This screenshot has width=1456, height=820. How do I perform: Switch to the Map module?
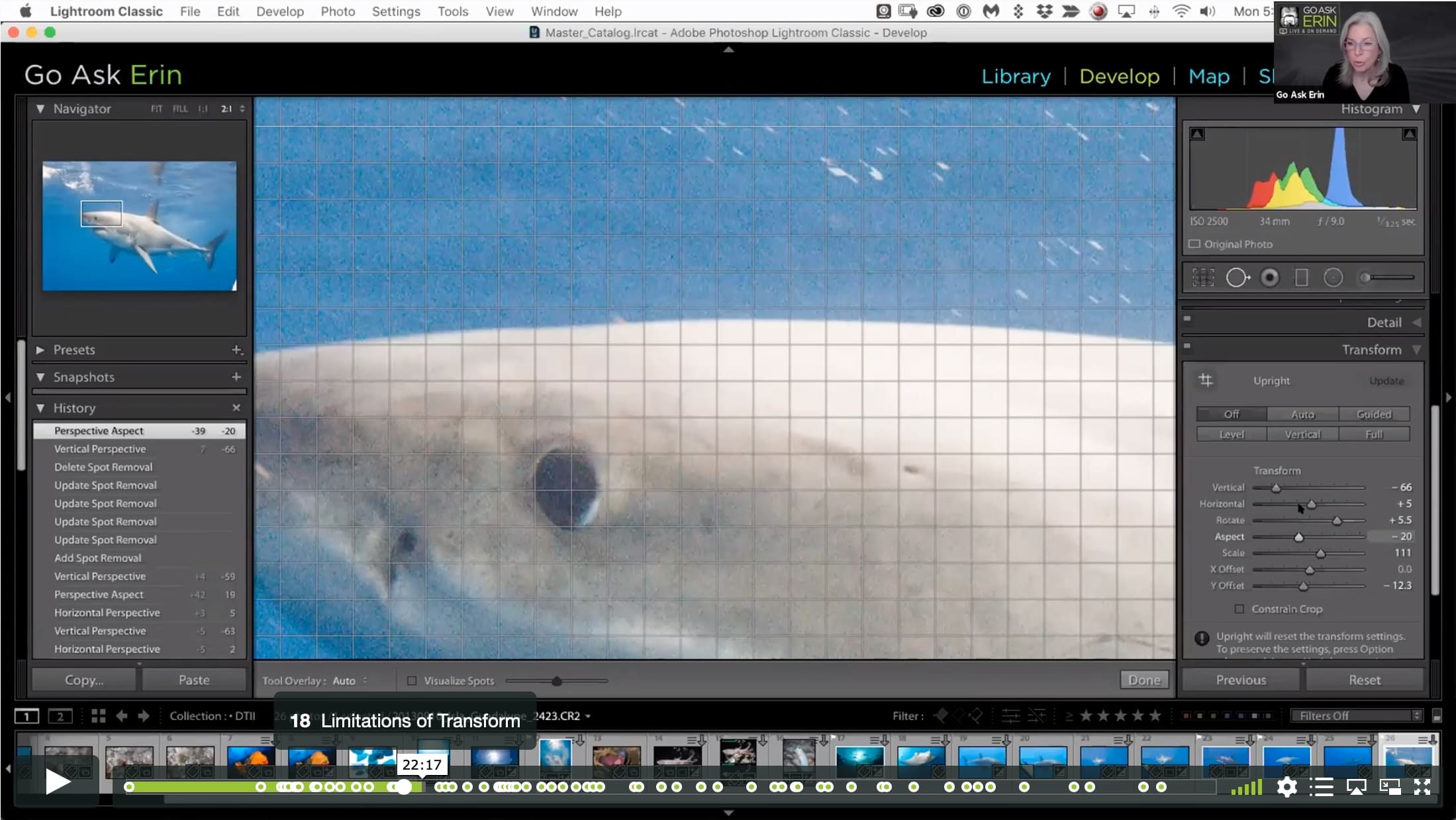1209,76
